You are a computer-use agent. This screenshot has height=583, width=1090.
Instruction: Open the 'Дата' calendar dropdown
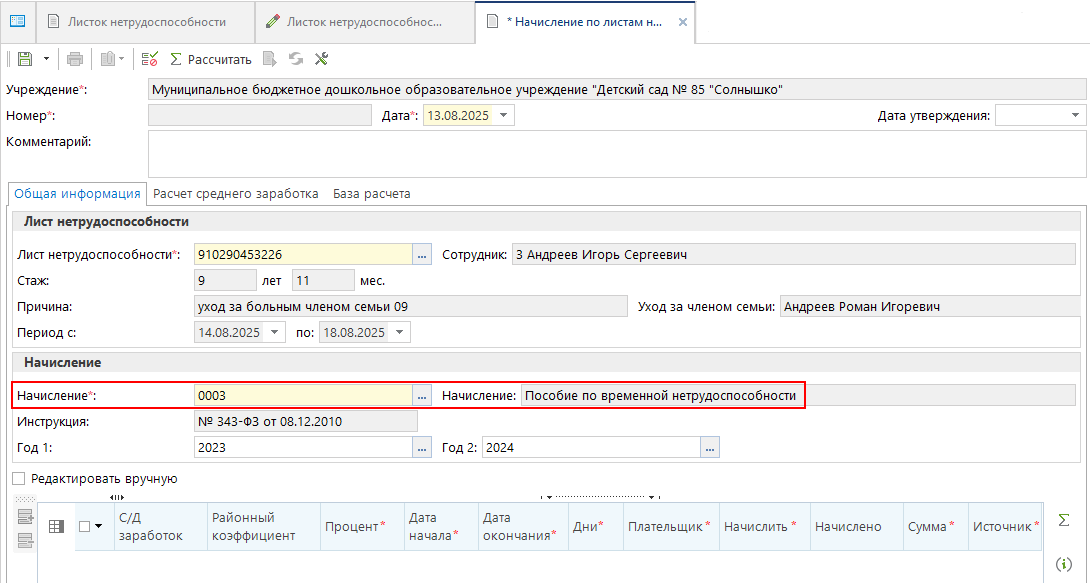[x=503, y=116]
